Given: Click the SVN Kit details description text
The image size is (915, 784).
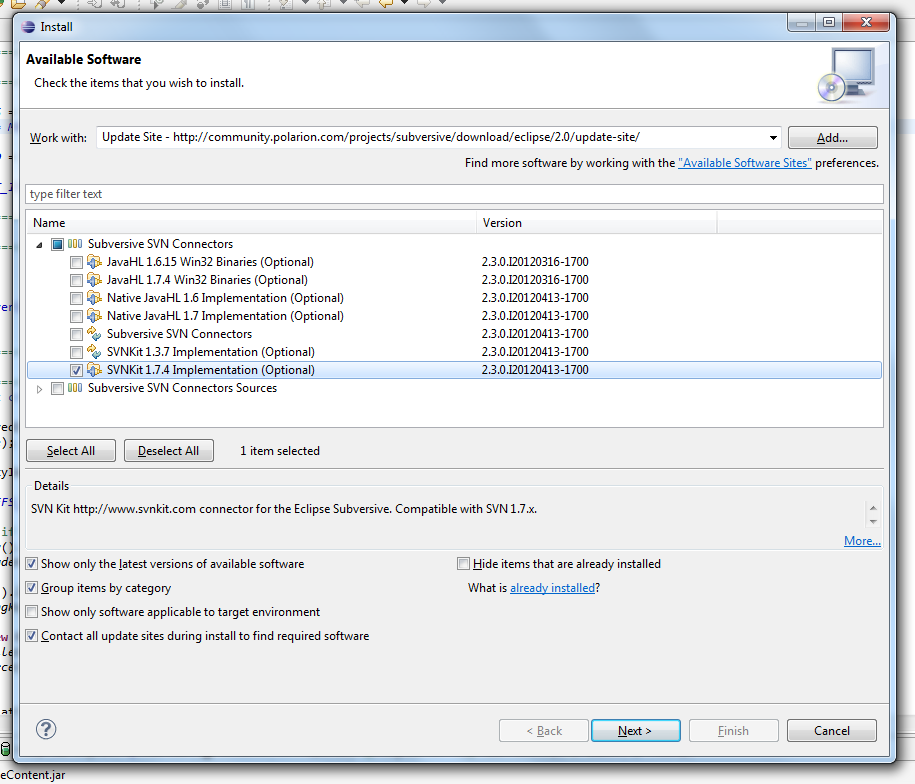Looking at the screenshot, I should [284, 509].
